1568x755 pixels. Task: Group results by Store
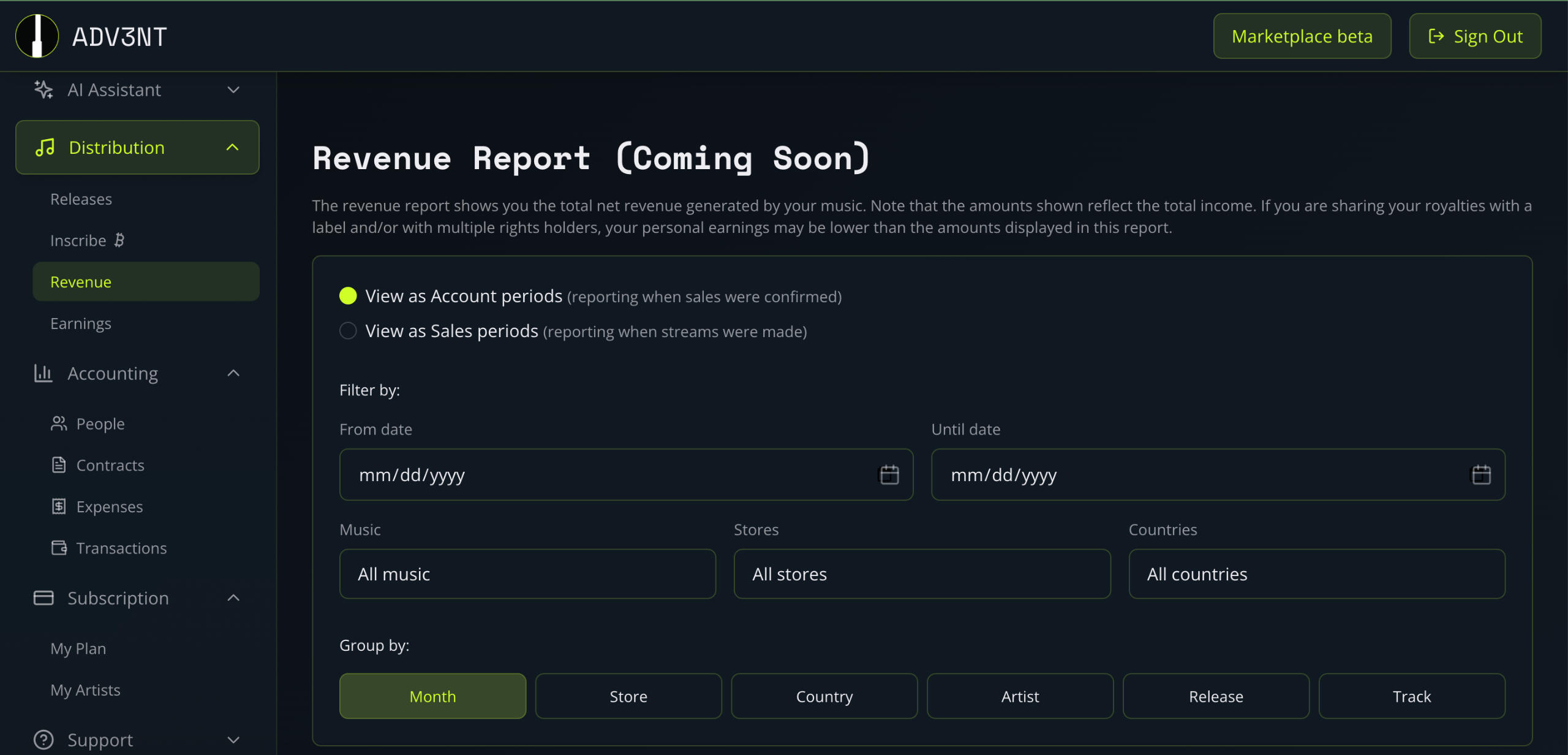tap(628, 696)
